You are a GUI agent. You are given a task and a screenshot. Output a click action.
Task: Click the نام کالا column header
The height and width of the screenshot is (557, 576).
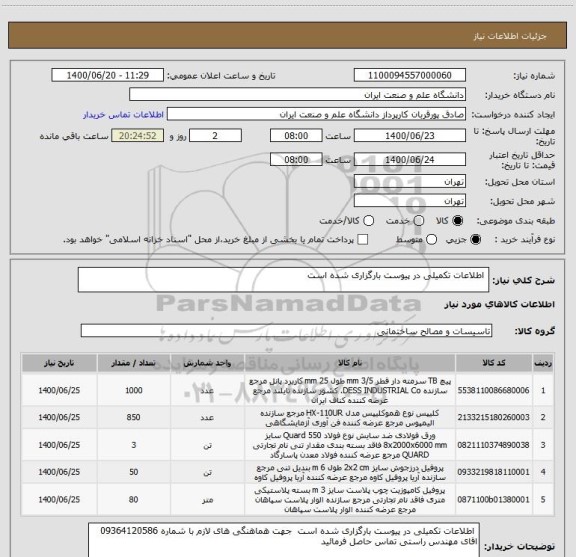tap(350, 363)
